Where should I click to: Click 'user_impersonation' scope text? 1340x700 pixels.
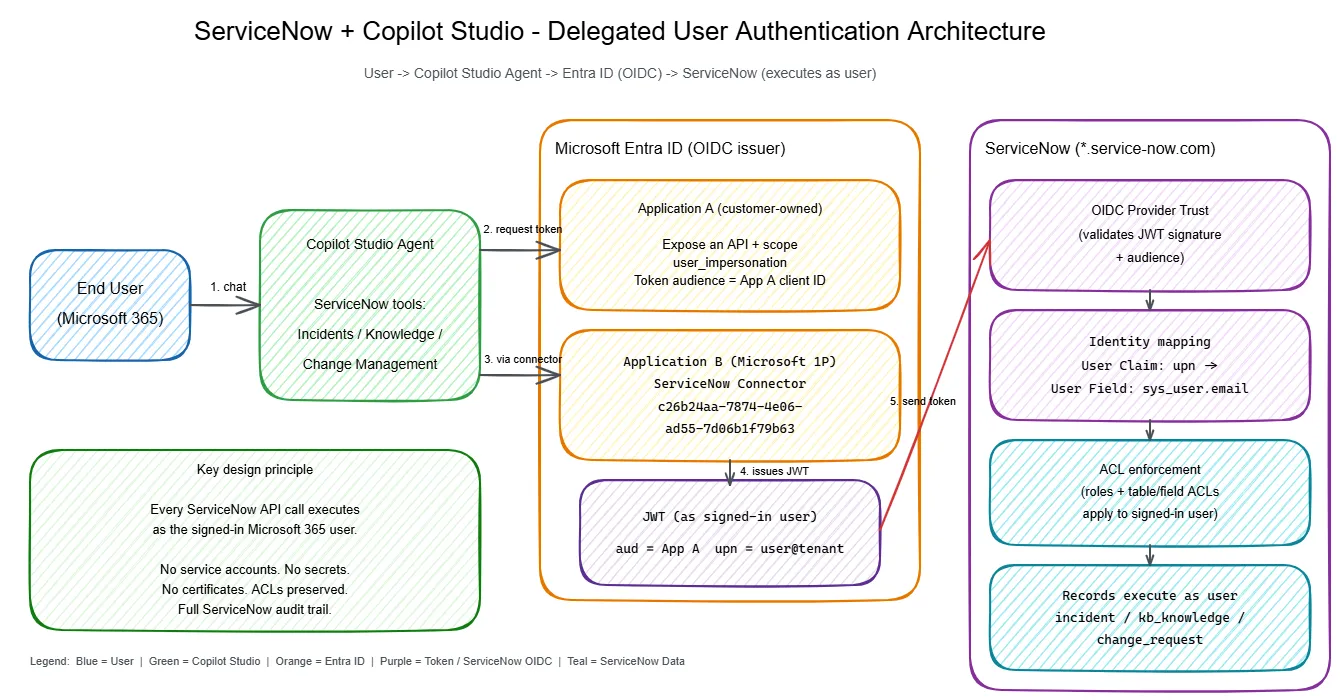tap(730, 263)
